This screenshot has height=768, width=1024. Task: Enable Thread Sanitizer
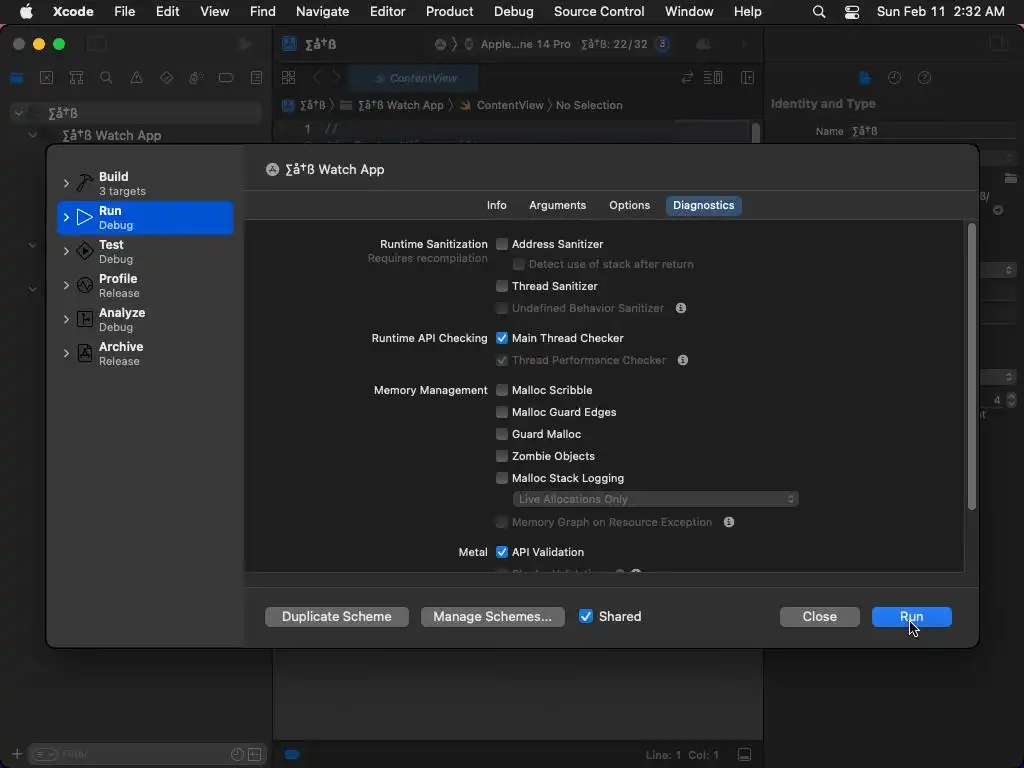pyautogui.click(x=502, y=286)
